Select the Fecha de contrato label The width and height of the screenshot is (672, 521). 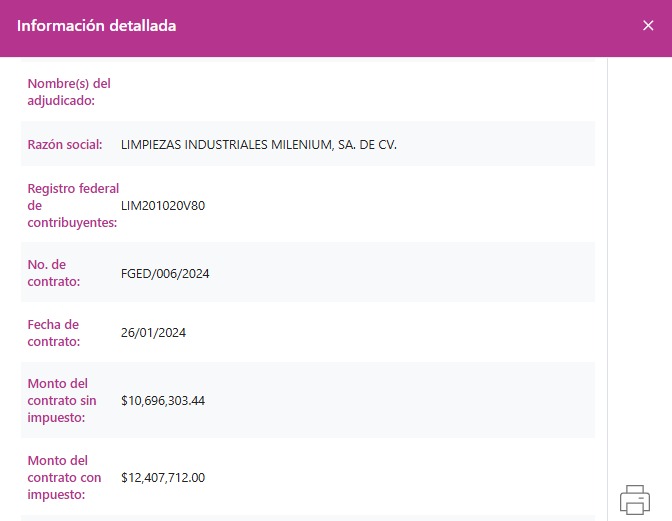(53, 333)
